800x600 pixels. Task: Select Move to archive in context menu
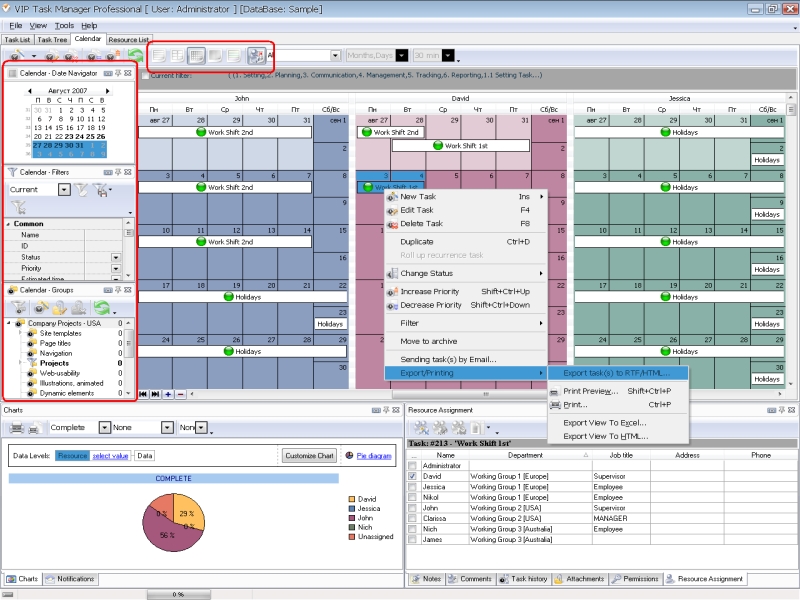coord(429,341)
